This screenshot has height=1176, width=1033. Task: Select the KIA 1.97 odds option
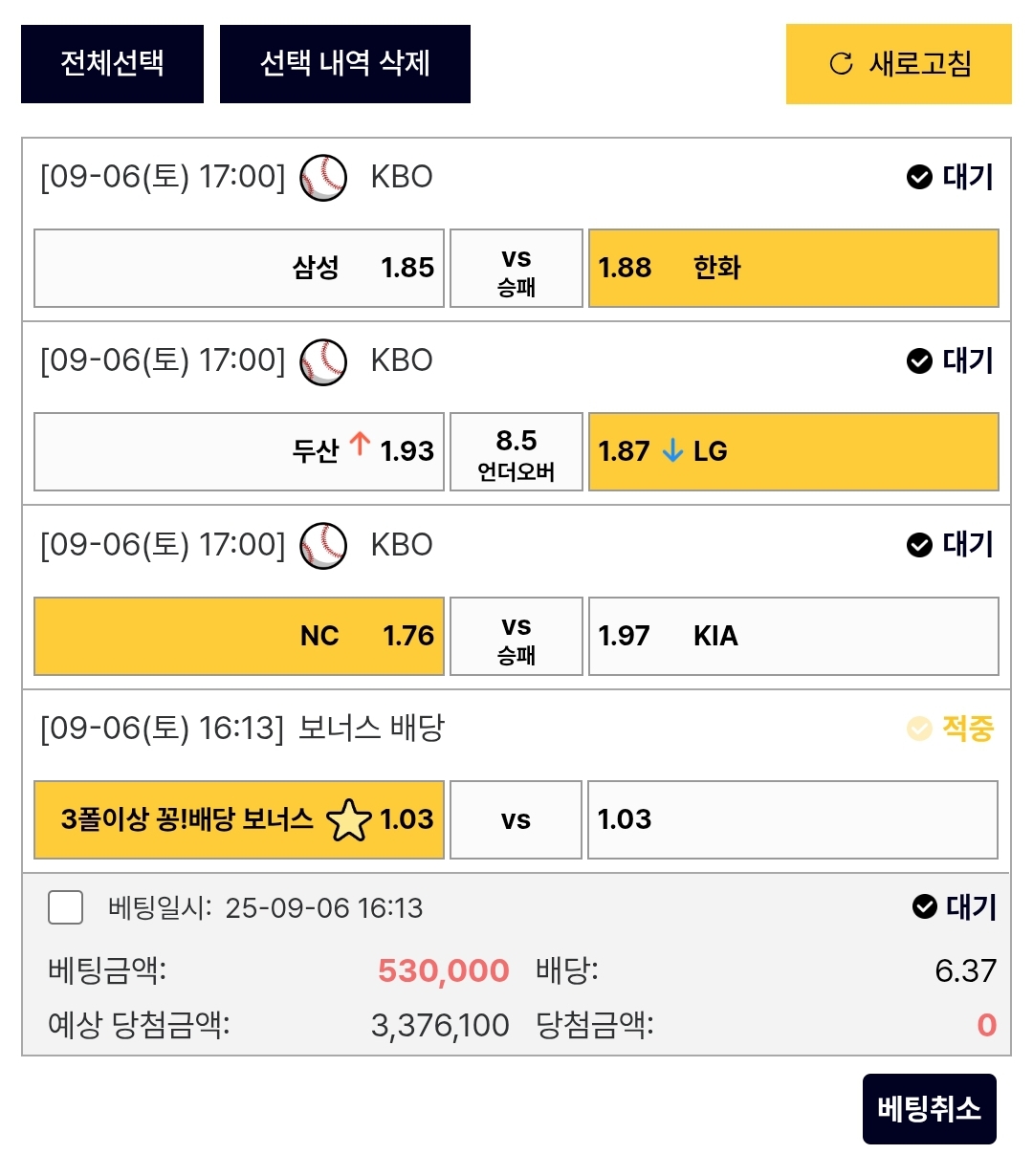[793, 636]
